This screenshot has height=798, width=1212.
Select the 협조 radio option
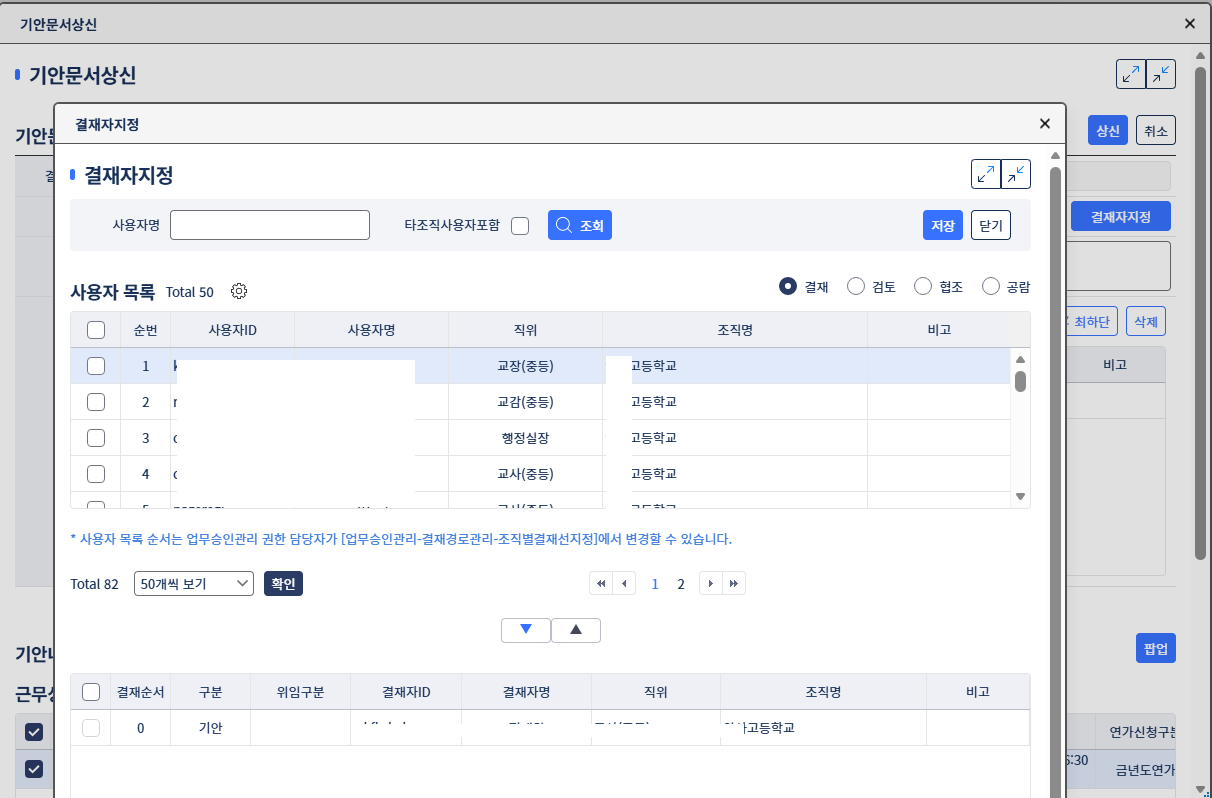click(923, 287)
